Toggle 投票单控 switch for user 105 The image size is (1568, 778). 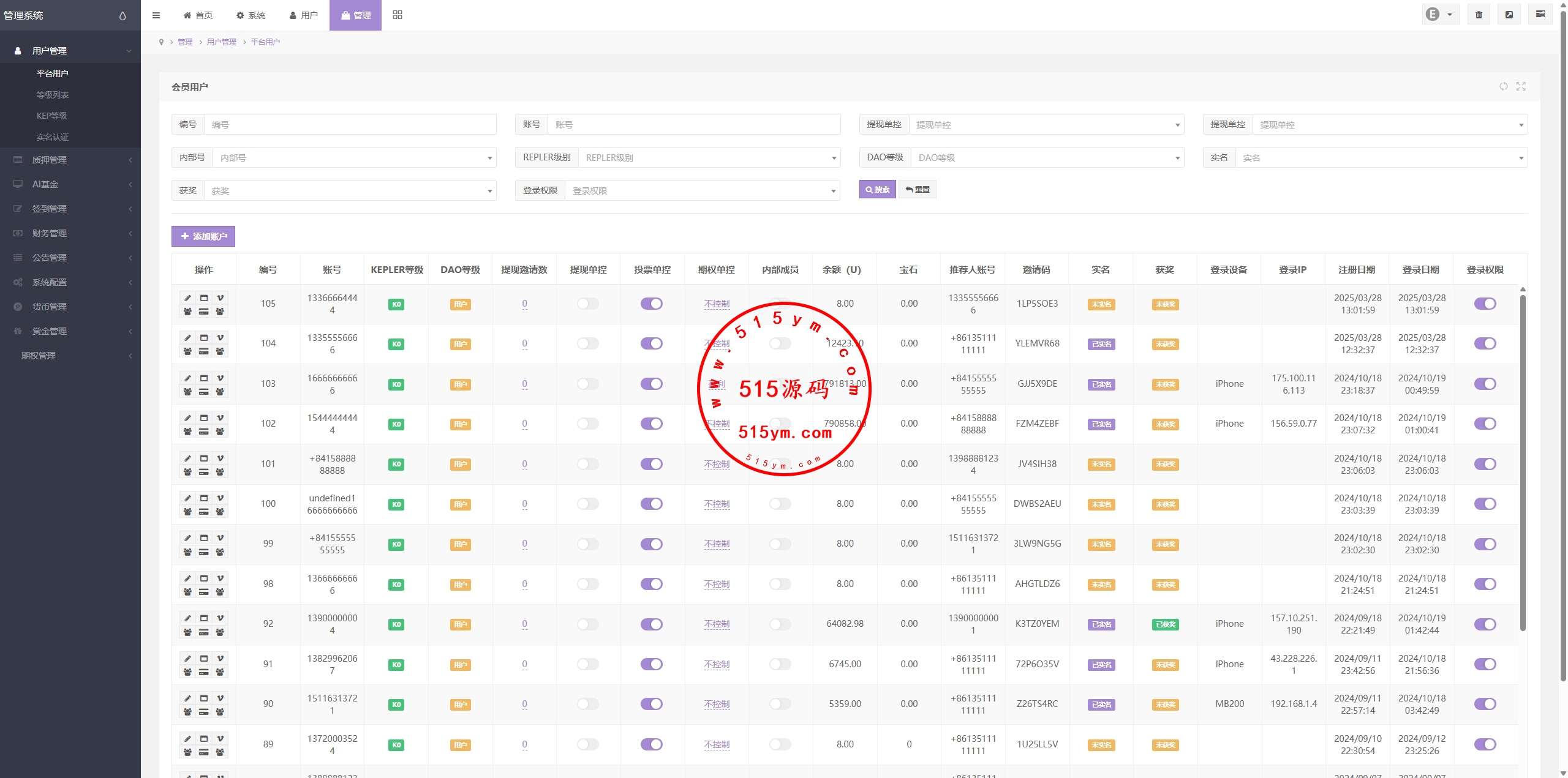click(x=652, y=304)
